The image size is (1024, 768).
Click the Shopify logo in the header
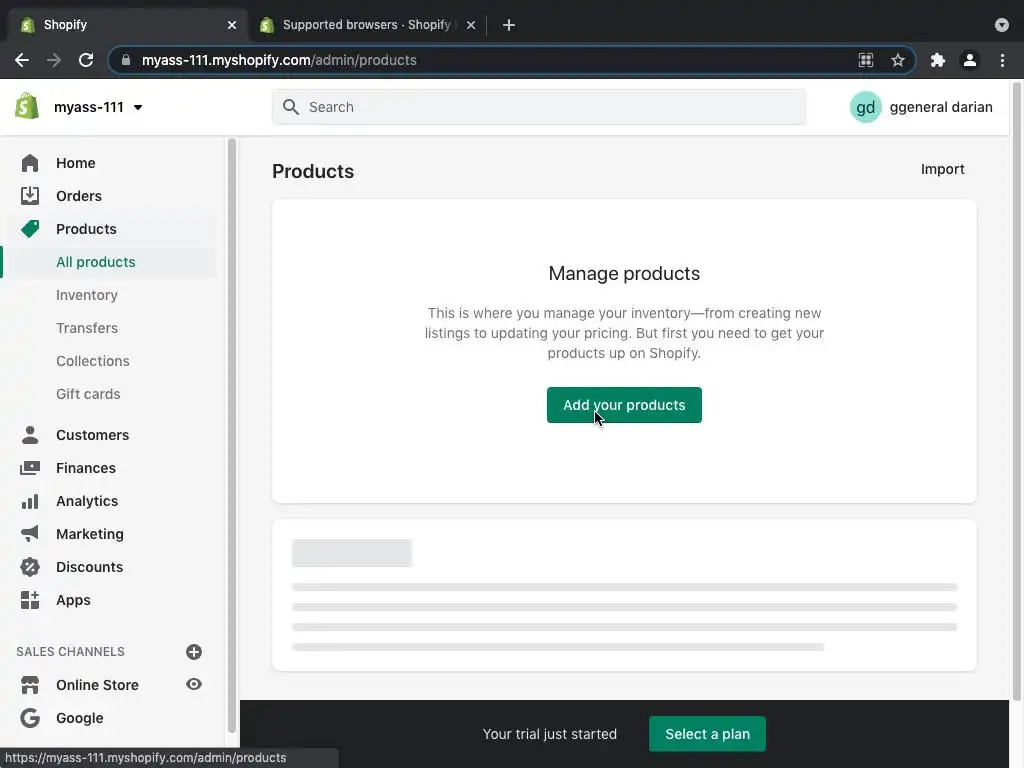[27, 106]
